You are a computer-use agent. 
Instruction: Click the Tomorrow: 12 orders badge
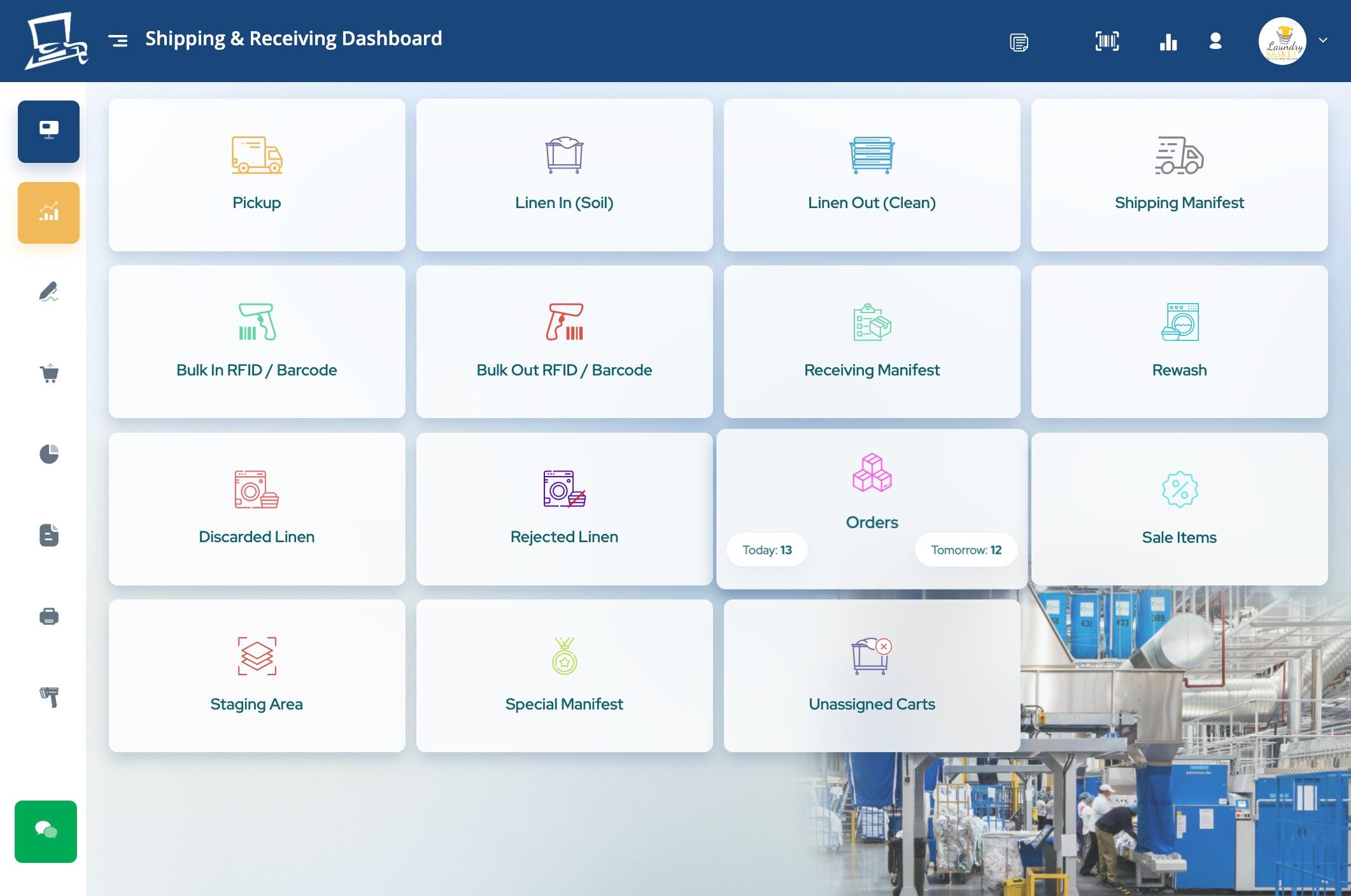click(x=966, y=550)
